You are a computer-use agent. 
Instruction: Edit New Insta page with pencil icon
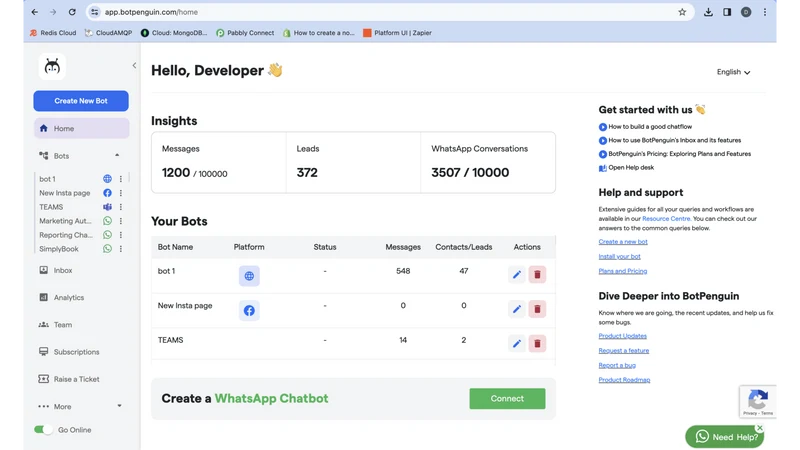tap(517, 309)
